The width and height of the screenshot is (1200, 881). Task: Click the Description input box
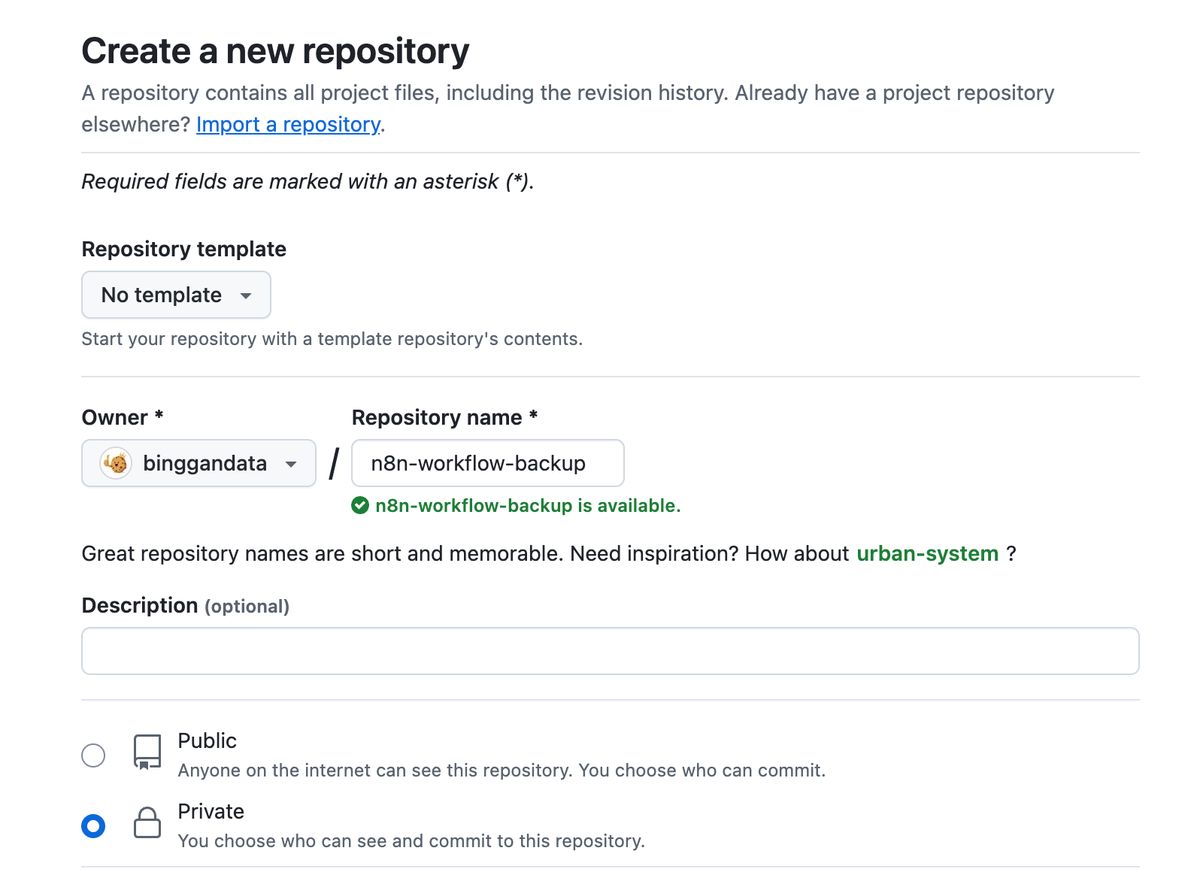tap(610, 650)
